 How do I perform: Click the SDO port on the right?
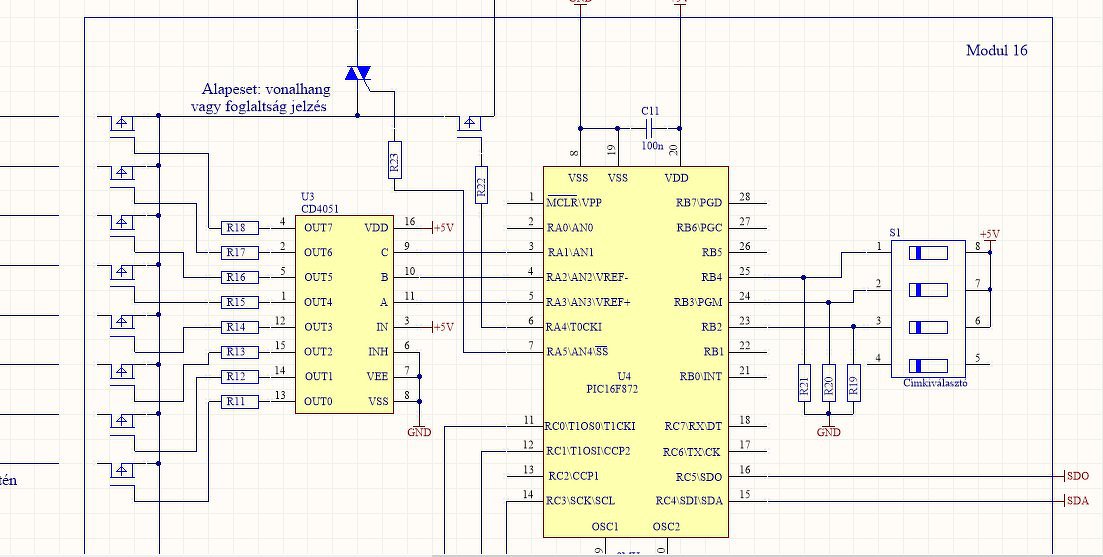[x=1077, y=476]
